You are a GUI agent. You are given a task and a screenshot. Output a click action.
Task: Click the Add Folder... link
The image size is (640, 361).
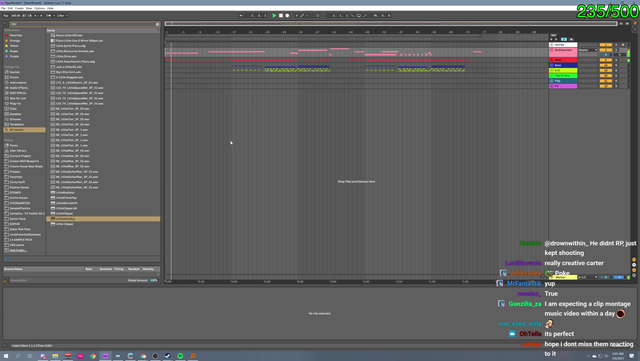18,250
